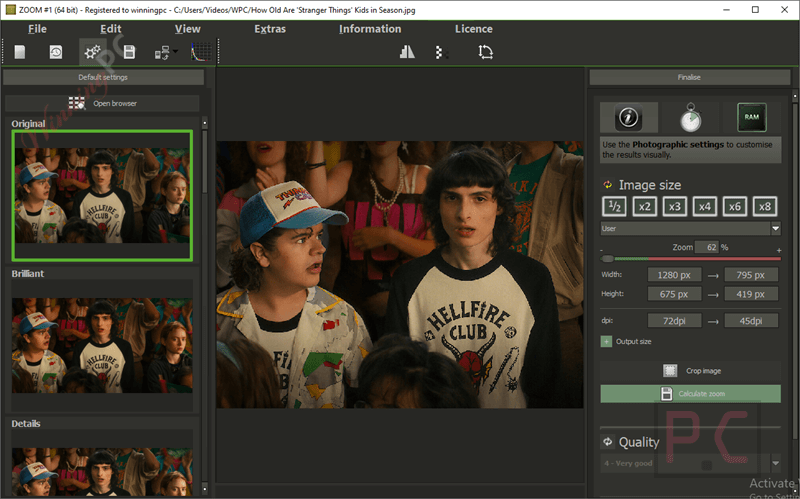800x499 pixels.
Task: Click the Open browser grid icon
Action: pos(77,103)
